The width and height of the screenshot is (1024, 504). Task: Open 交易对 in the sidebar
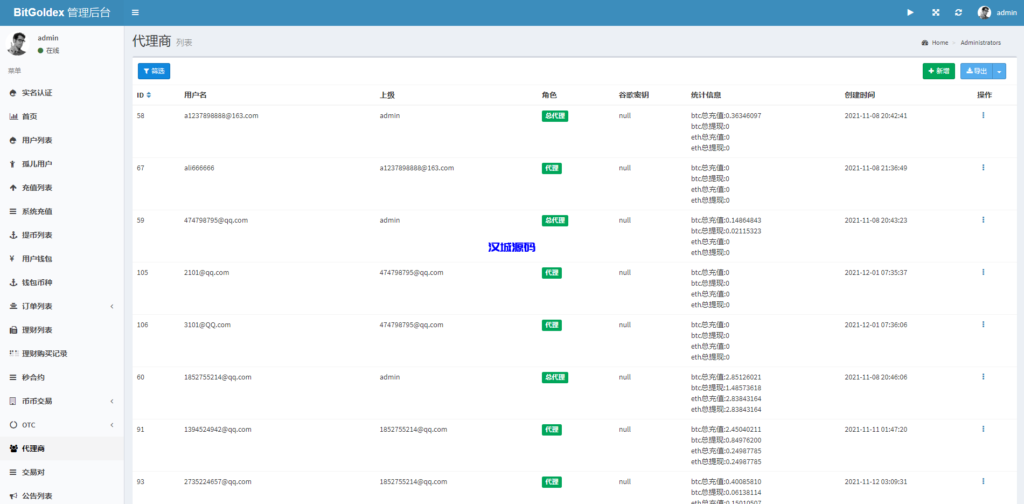[61, 472]
